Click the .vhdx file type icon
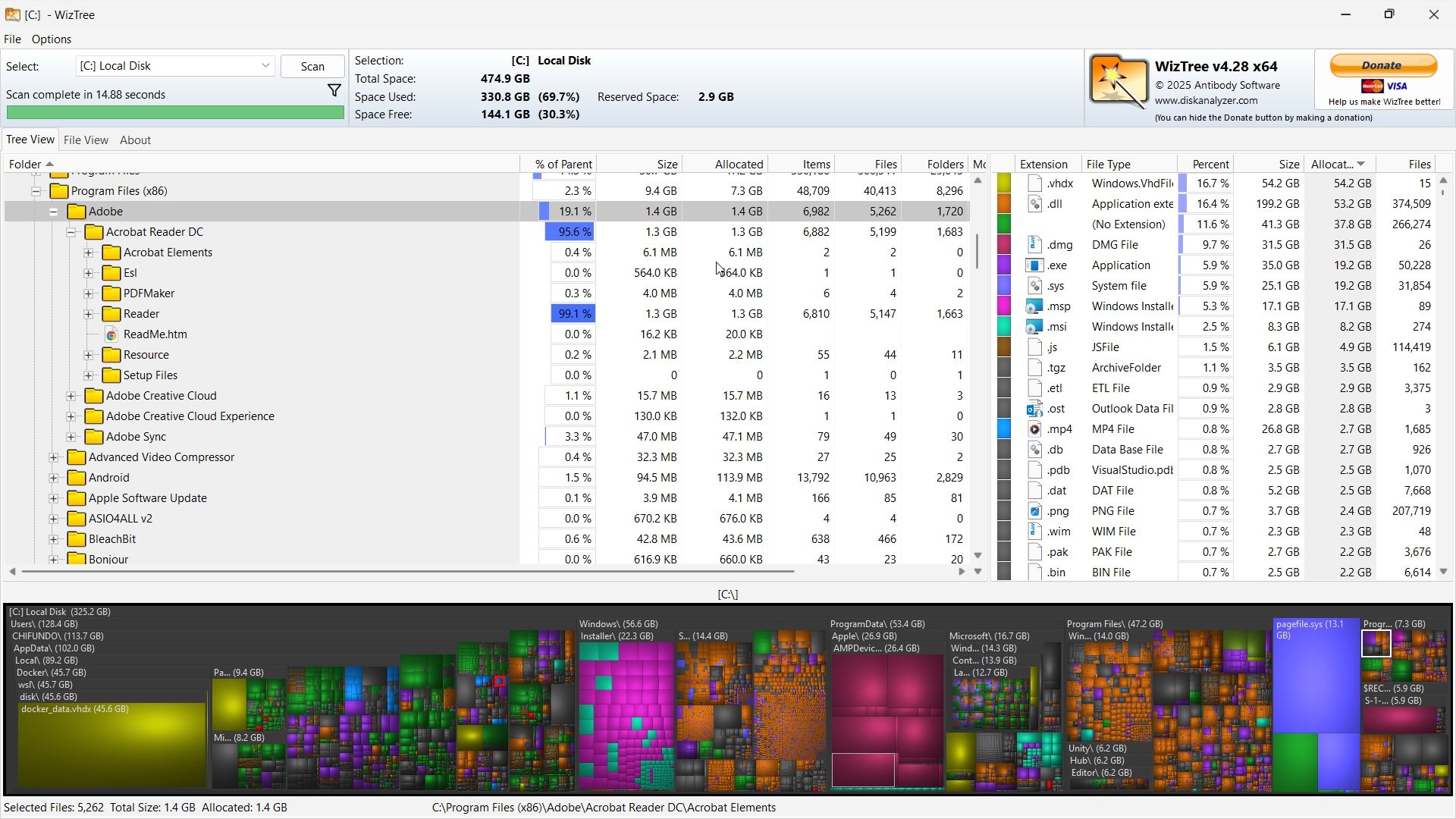This screenshot has height=819, width=1456. point(1035,184)
